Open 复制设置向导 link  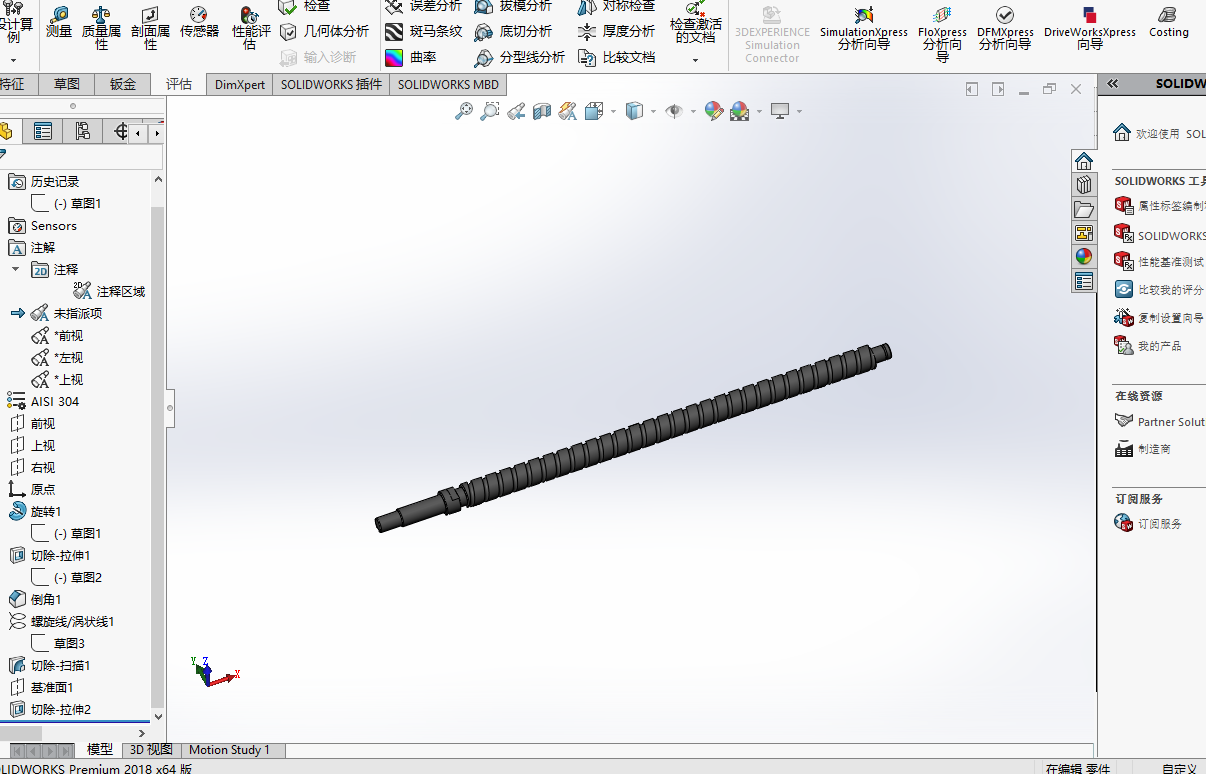(x=1160, y=318)
